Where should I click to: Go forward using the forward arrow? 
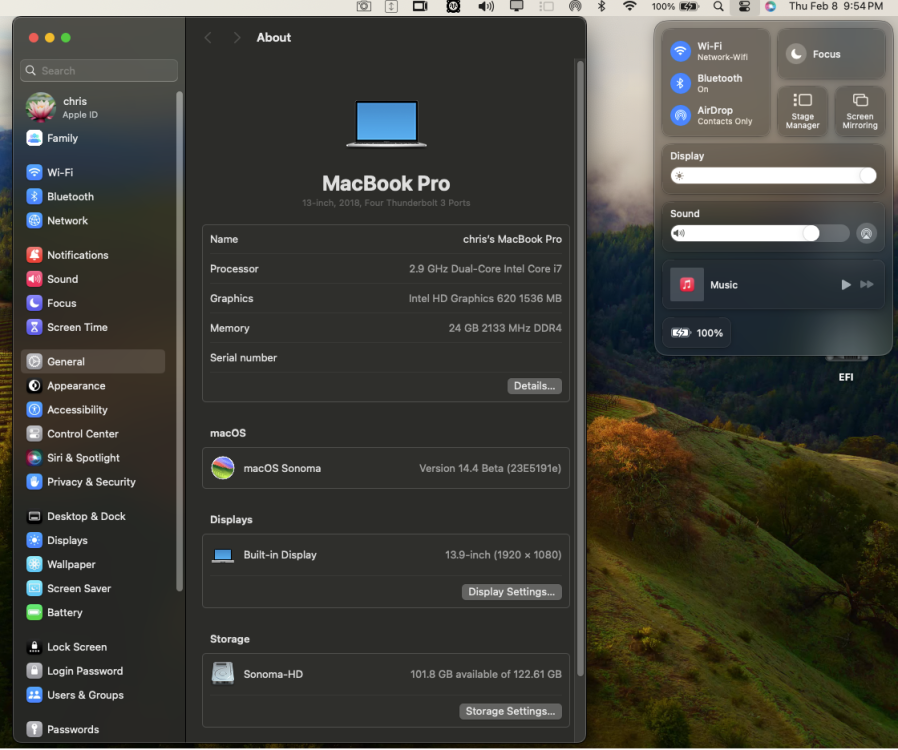[237, 38]
